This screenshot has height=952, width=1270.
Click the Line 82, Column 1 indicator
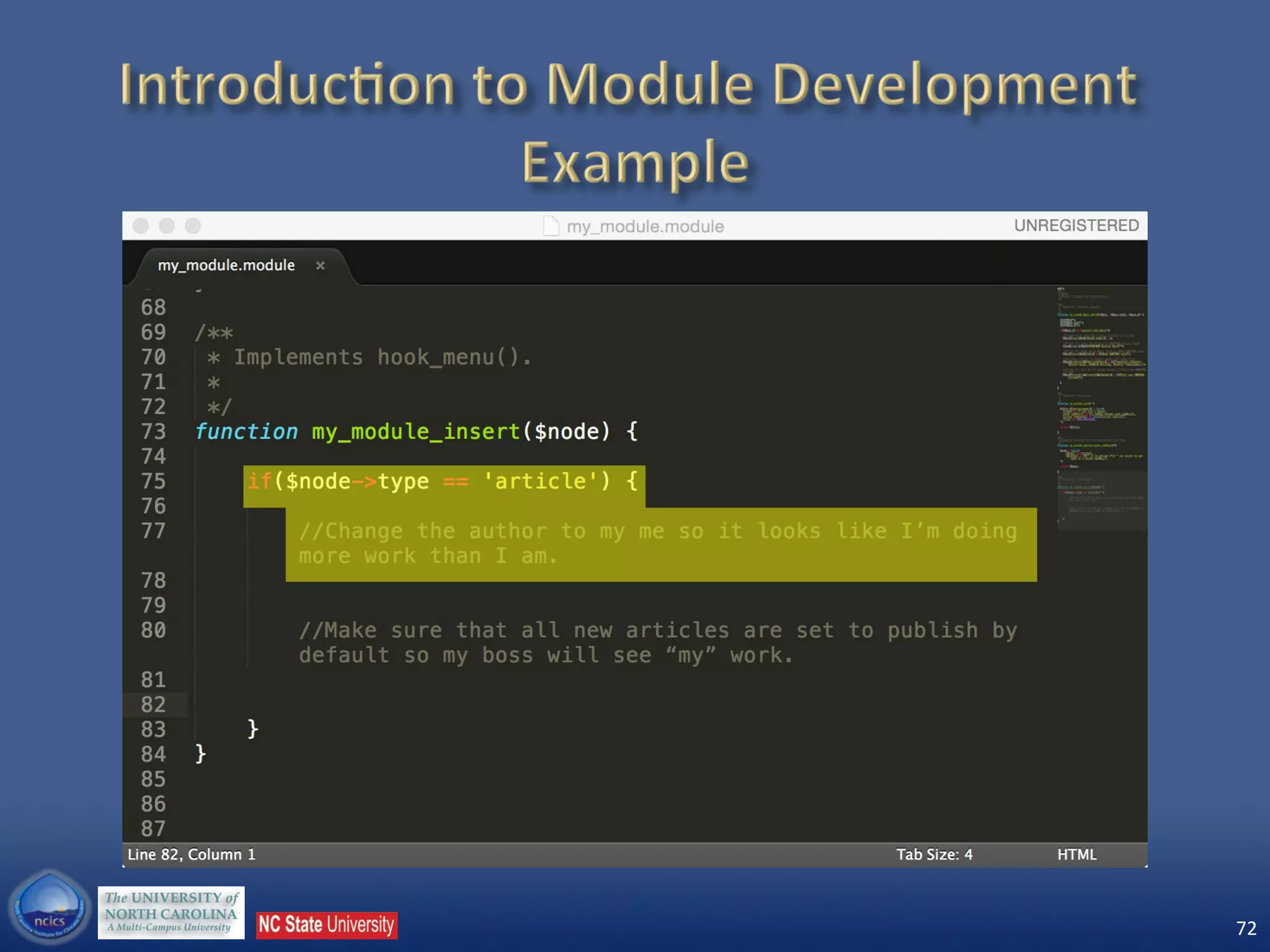point(192,855)
